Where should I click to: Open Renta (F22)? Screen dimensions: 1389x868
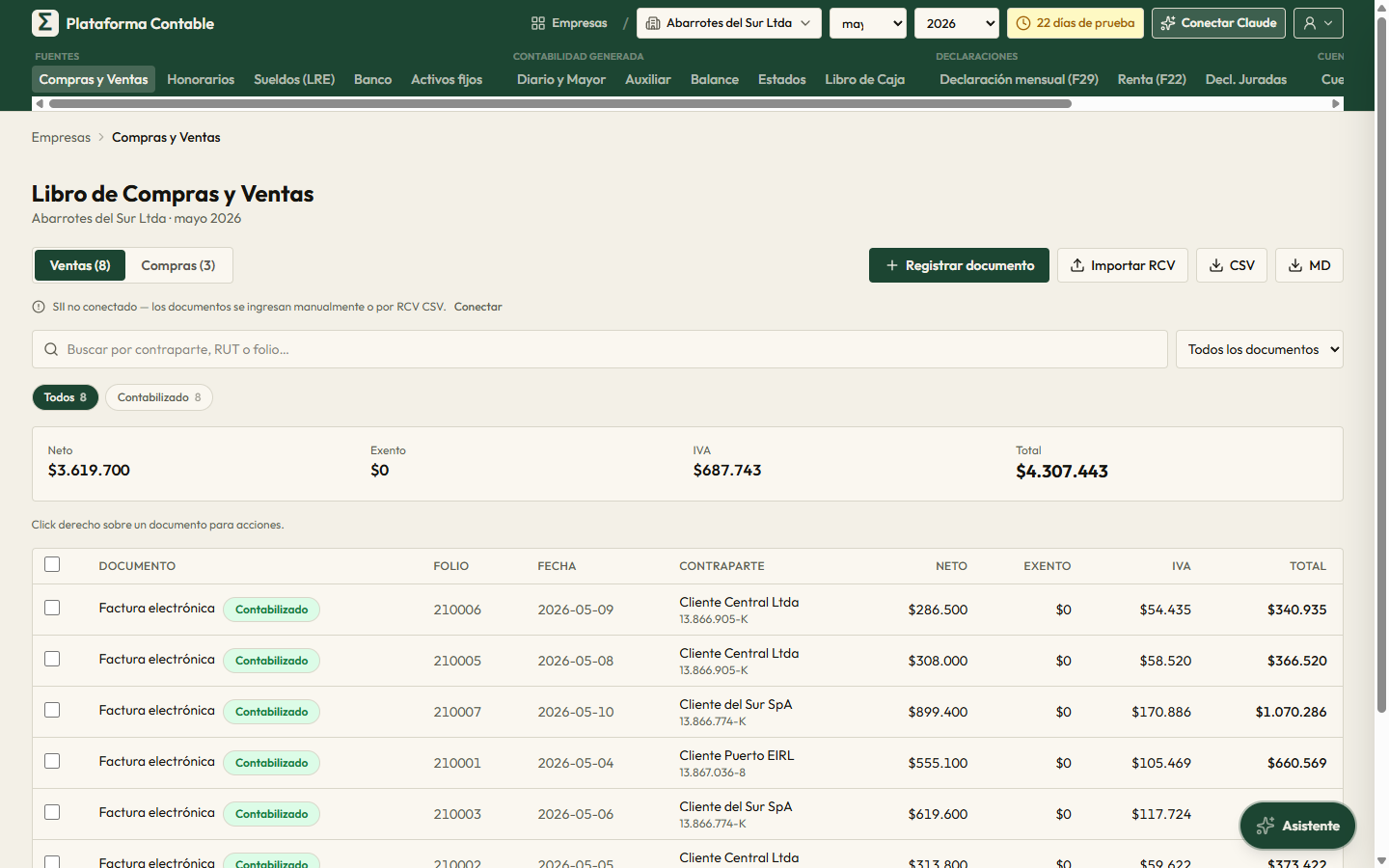coord(1152,79)
